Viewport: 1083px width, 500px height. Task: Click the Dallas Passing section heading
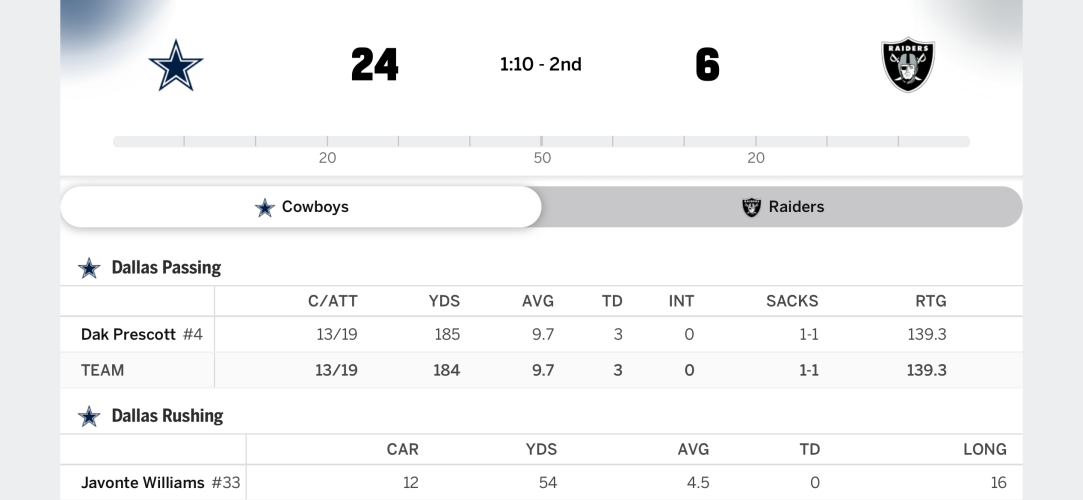tap(166, 268)
